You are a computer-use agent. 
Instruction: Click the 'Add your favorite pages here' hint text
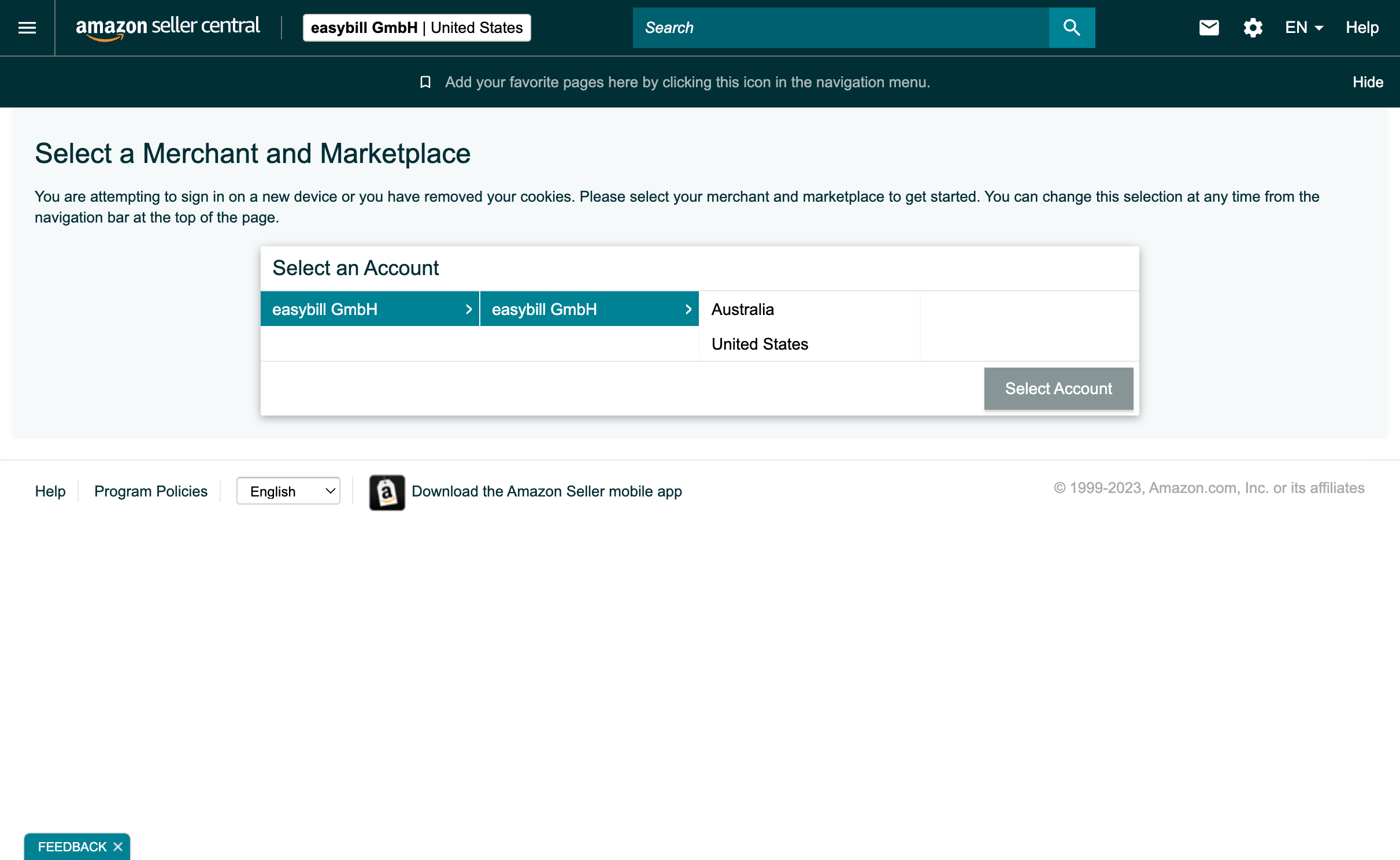coord(687,82)
